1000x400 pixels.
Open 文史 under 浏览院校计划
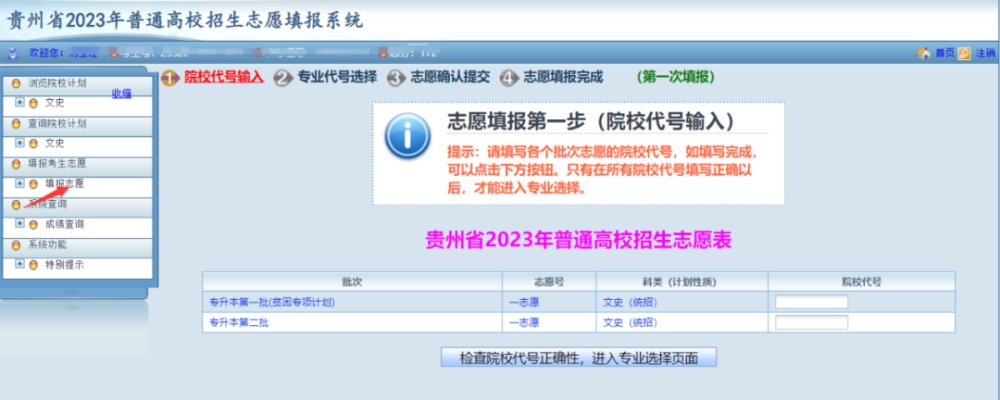tap(55, 103)
